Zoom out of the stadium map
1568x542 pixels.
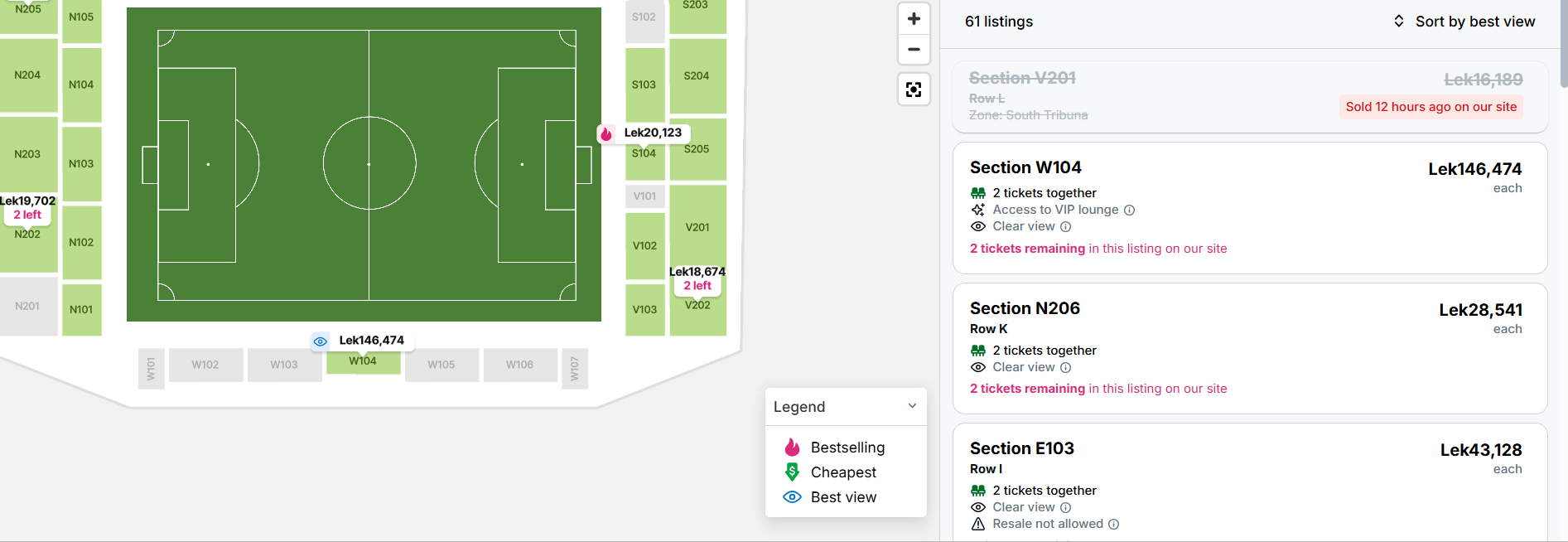click(x=914, y=50)
